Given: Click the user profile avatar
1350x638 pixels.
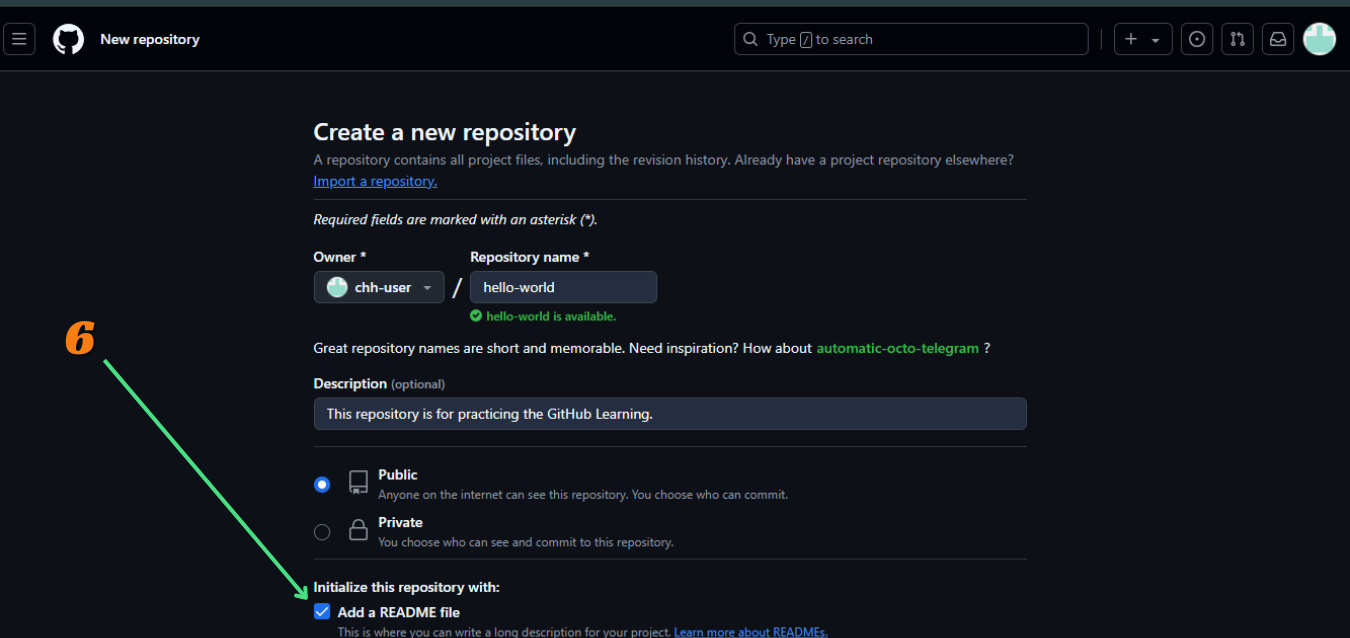Looking at the screenshot, I should pyautogui.click(x=1319, y=39).
